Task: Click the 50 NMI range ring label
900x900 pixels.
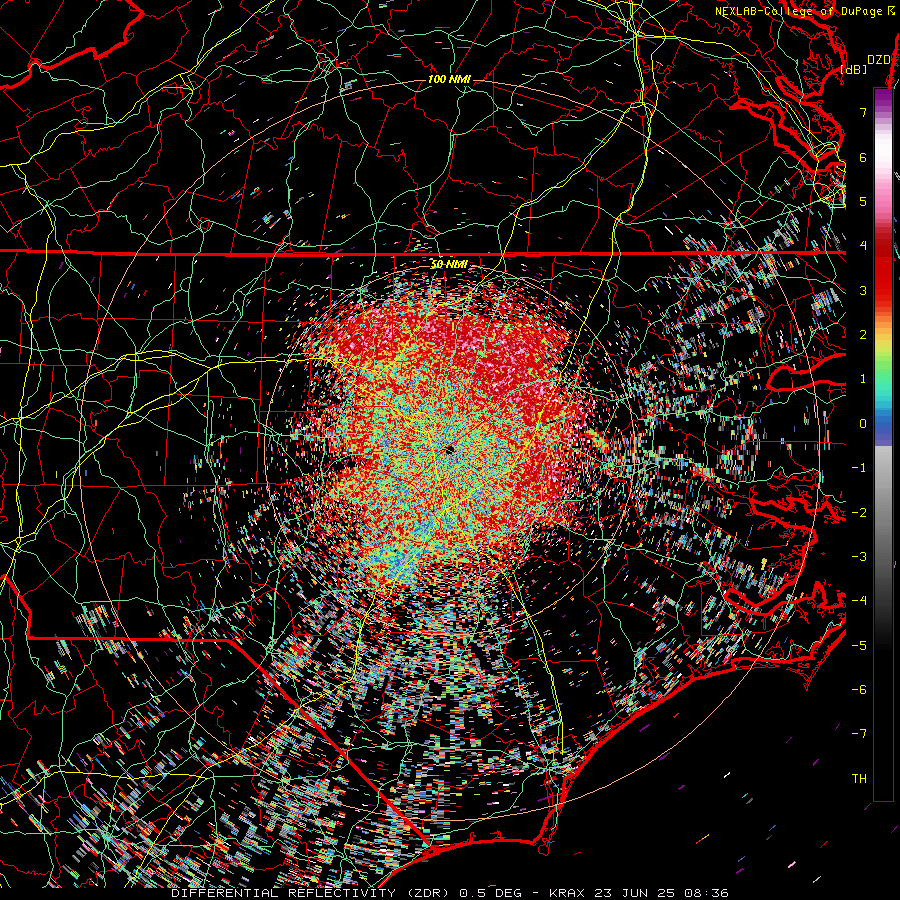Action: pyautogui.click(x=449, y=265)
